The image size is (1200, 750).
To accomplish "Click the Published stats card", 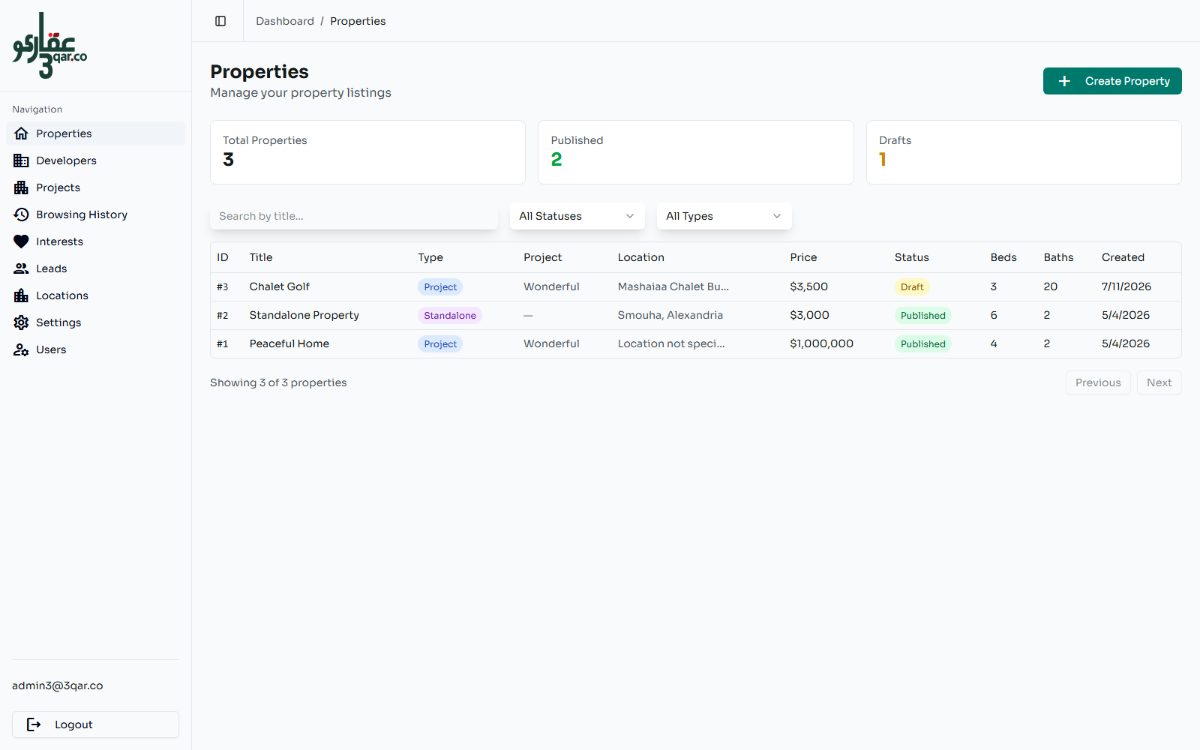I will pyautogui.click(x=696, y=152).
